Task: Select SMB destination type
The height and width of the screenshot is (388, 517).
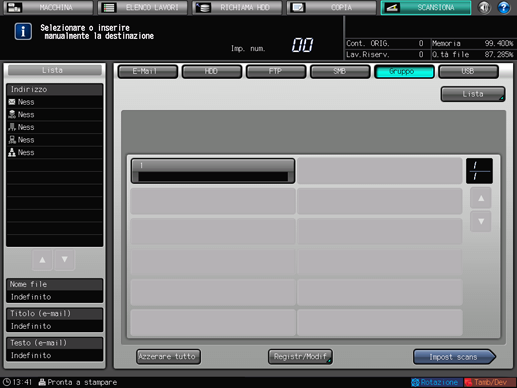Action: [340, 71]
